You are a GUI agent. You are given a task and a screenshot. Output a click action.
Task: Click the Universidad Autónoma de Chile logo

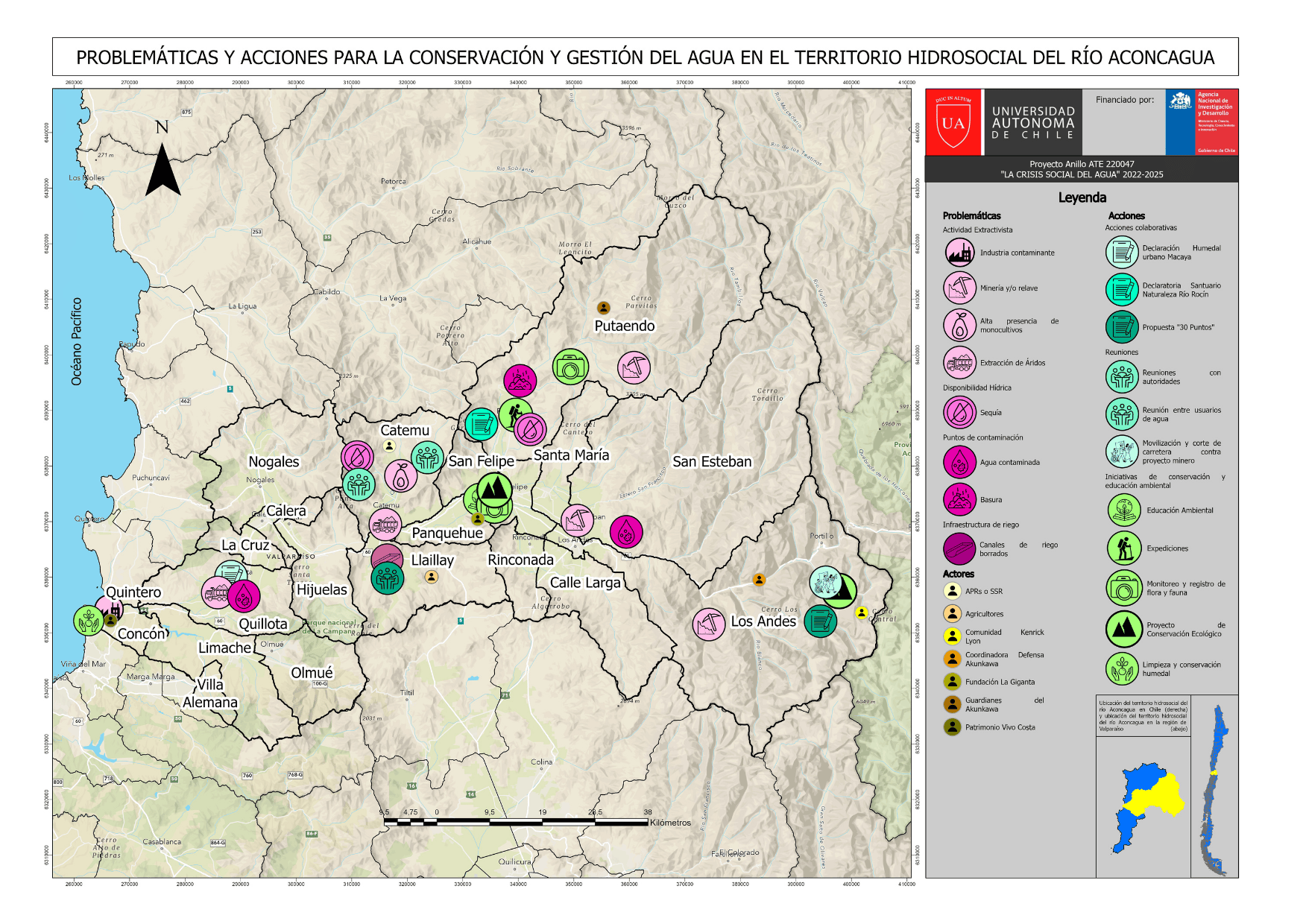[x=1003, y=122]
